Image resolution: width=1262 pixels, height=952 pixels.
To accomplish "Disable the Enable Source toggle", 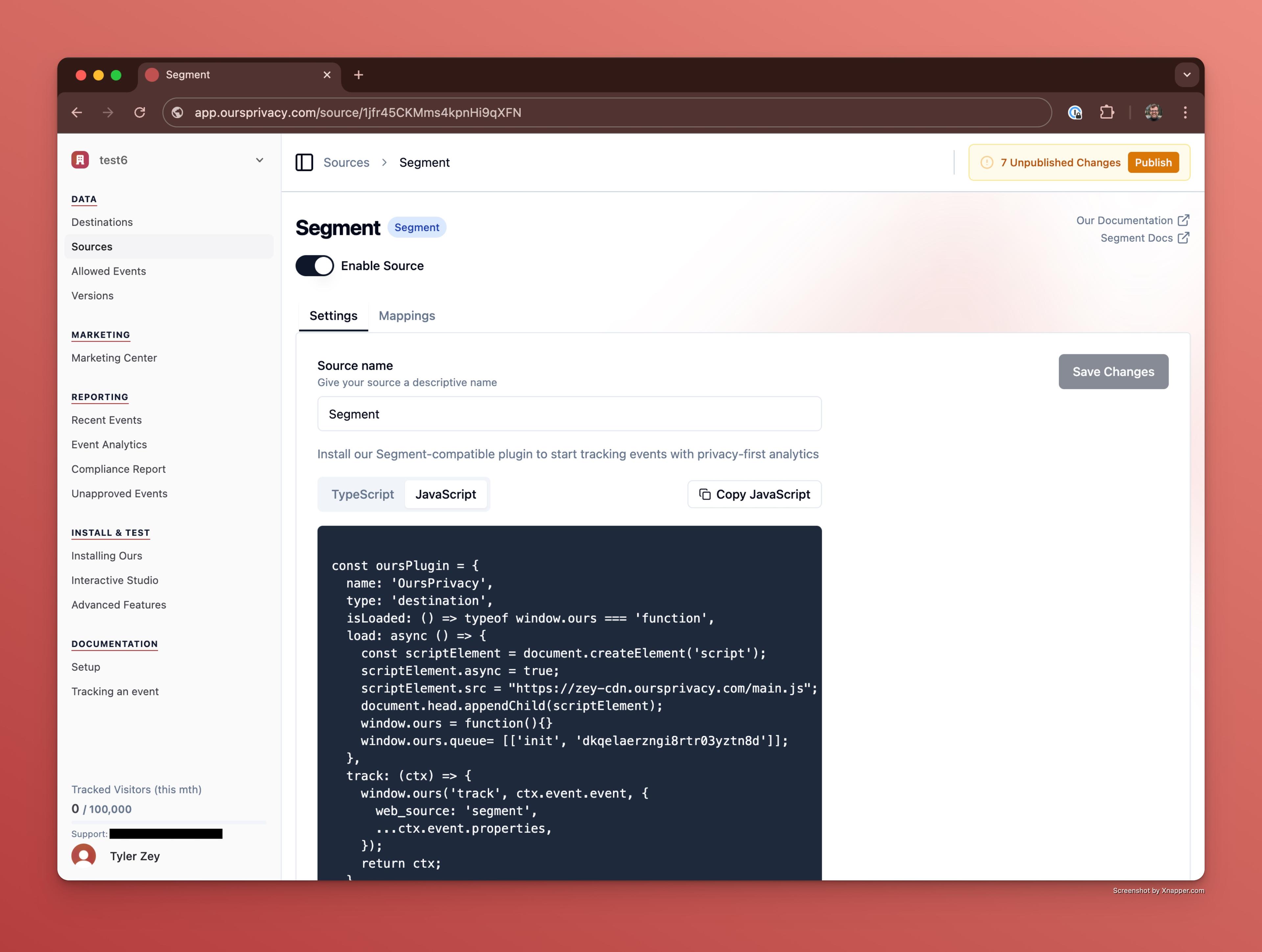I will tap(315, 266).
